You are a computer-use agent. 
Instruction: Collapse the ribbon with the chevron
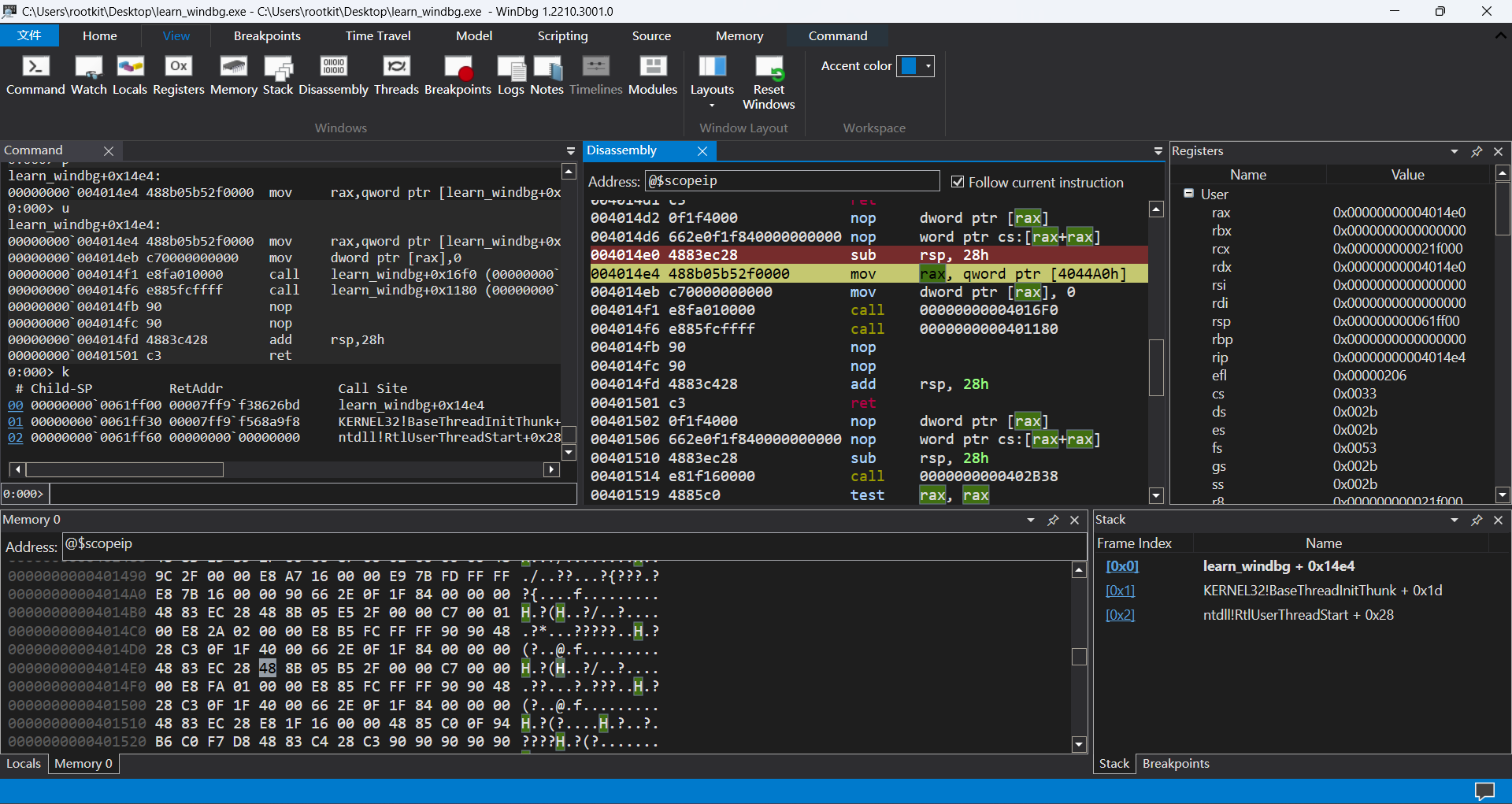[1500, 35]
